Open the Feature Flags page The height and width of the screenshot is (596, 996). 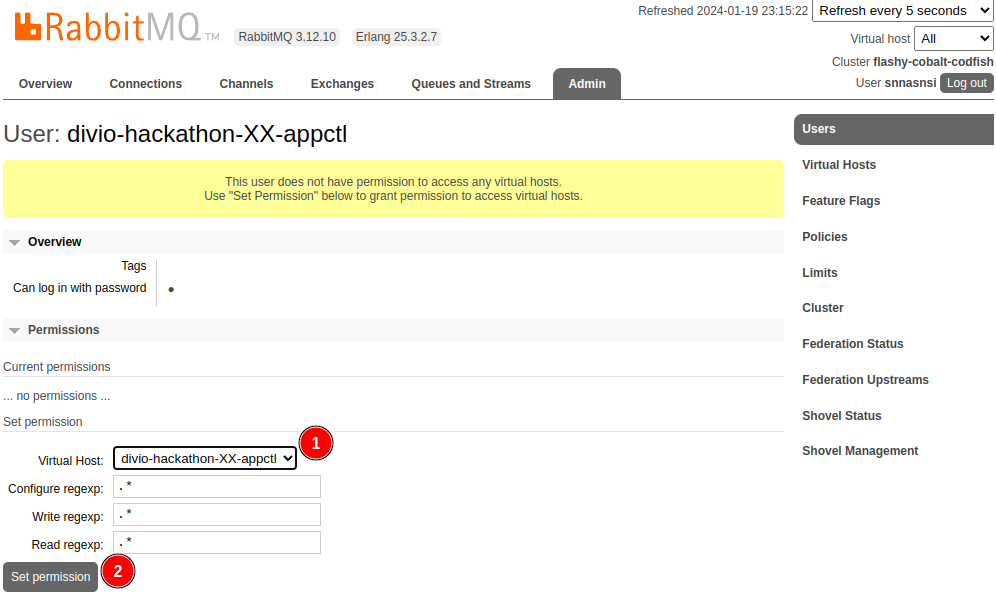click(x=841, y=201)
